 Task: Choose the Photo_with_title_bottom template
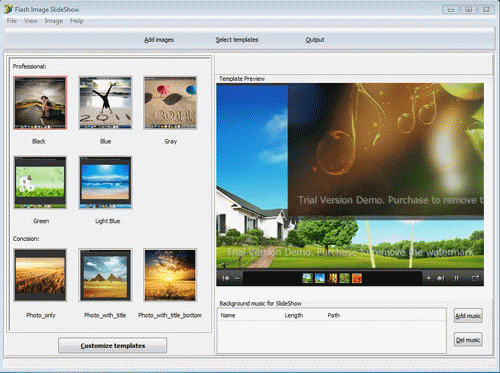[170, 275]
